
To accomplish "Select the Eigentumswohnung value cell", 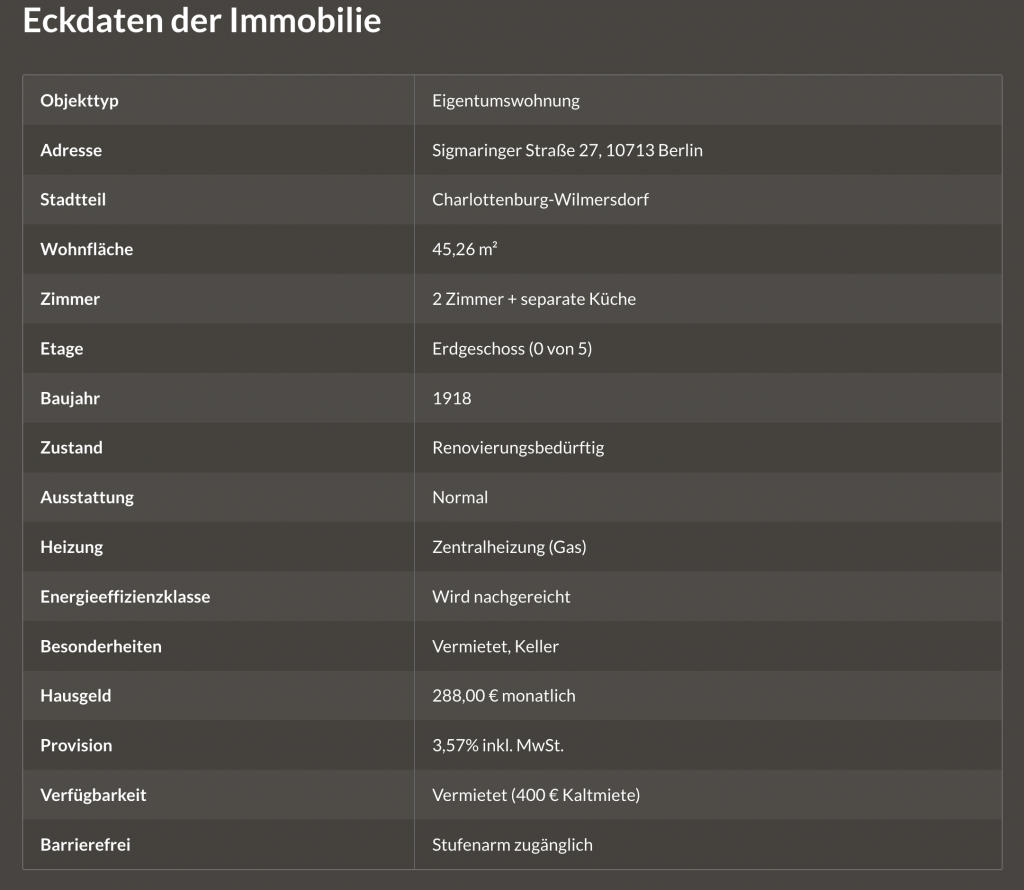I will [506, 100].
